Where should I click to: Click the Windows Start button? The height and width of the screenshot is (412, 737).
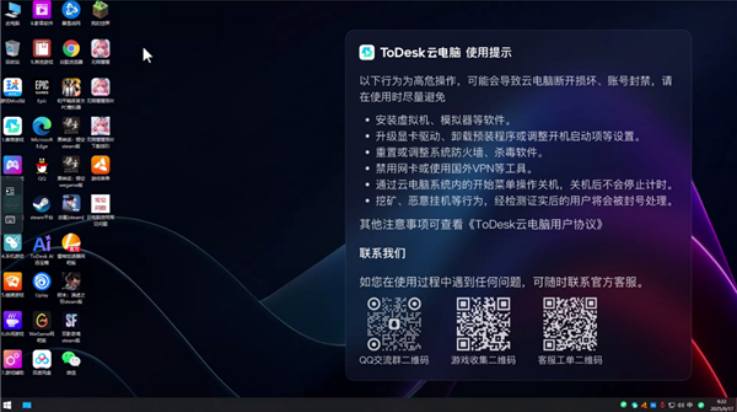(x=25, y=405)
